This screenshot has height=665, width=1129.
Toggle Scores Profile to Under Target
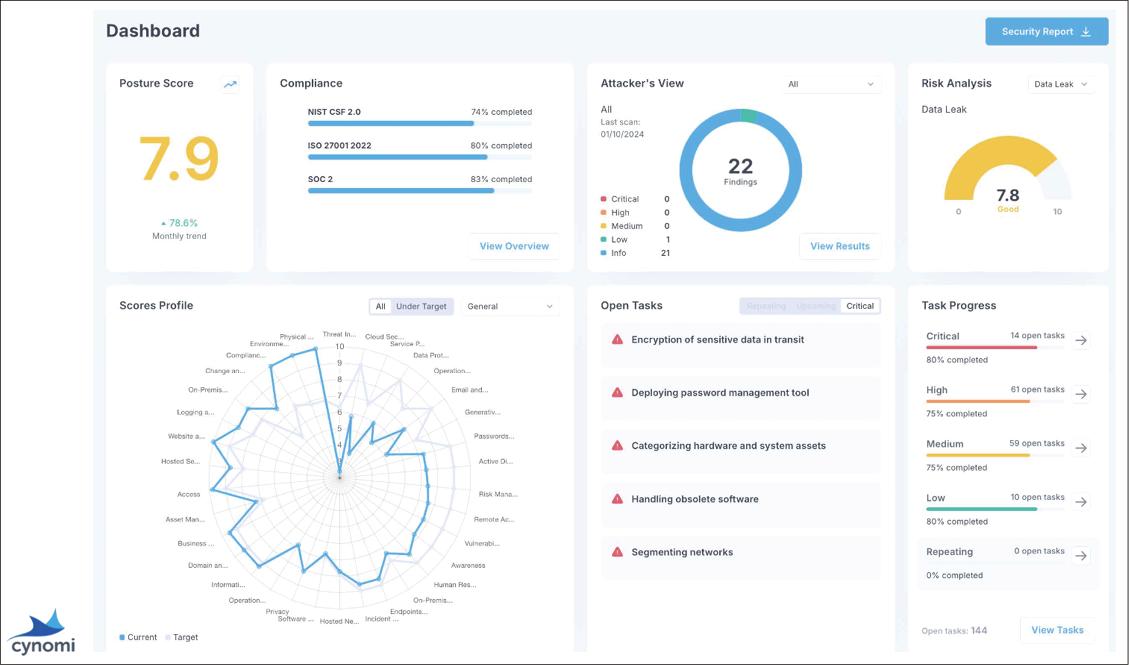[x=422, y=307]
